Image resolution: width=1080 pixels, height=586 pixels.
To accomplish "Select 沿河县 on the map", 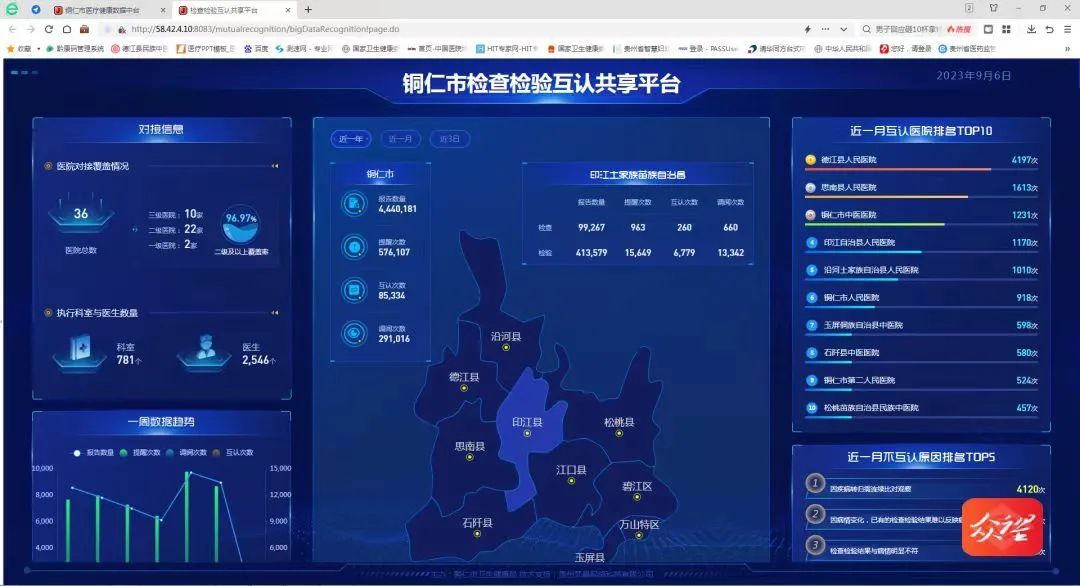I will [506, 337].
